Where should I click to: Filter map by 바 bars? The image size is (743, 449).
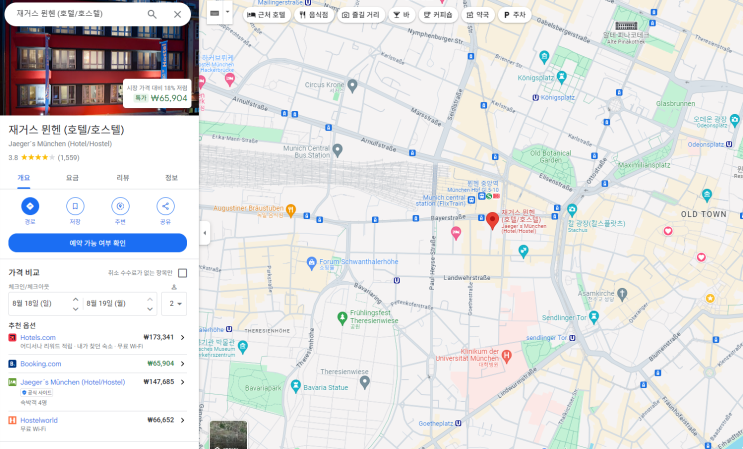coord(401,15)
